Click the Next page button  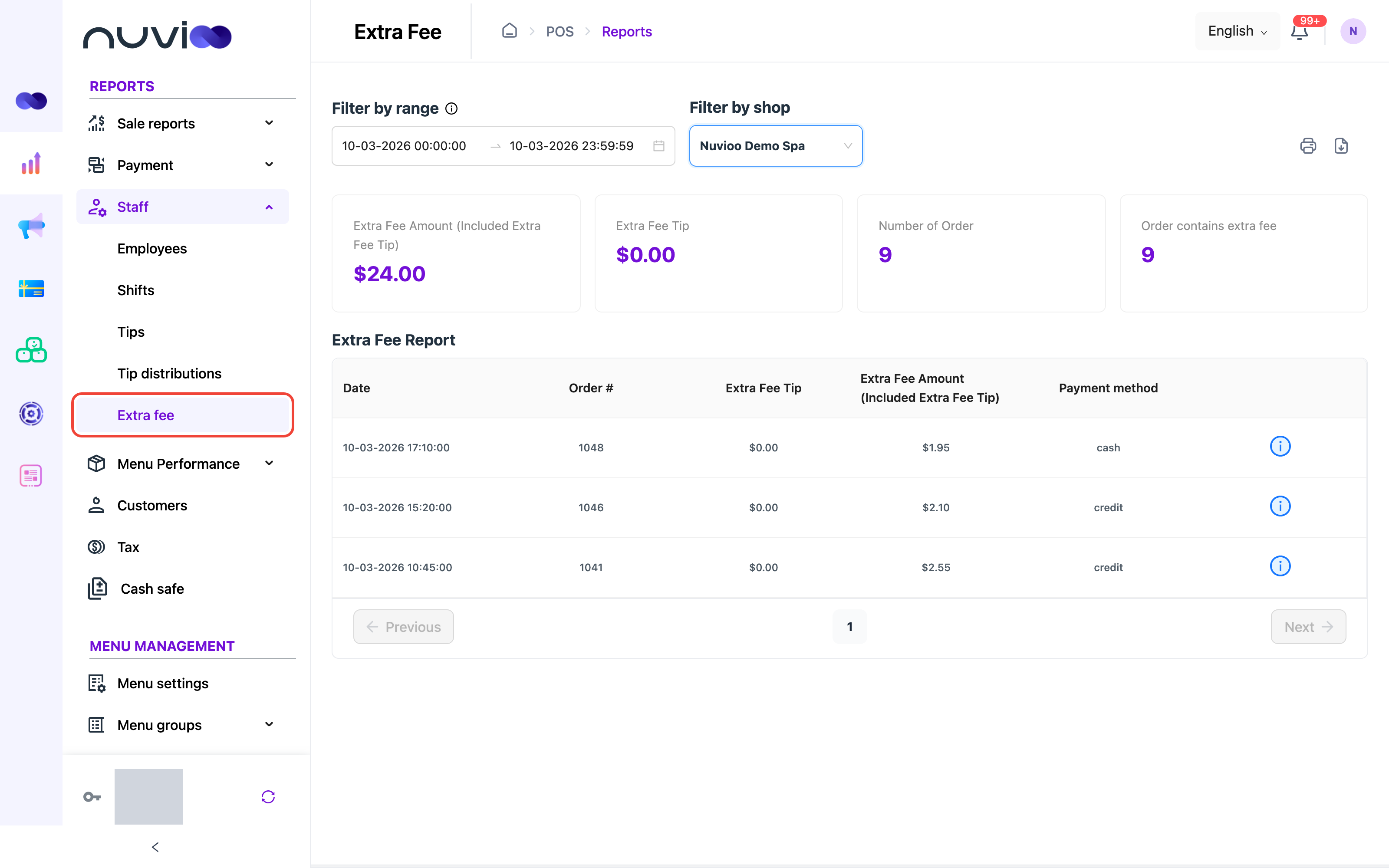click(x=1308, y=627)
